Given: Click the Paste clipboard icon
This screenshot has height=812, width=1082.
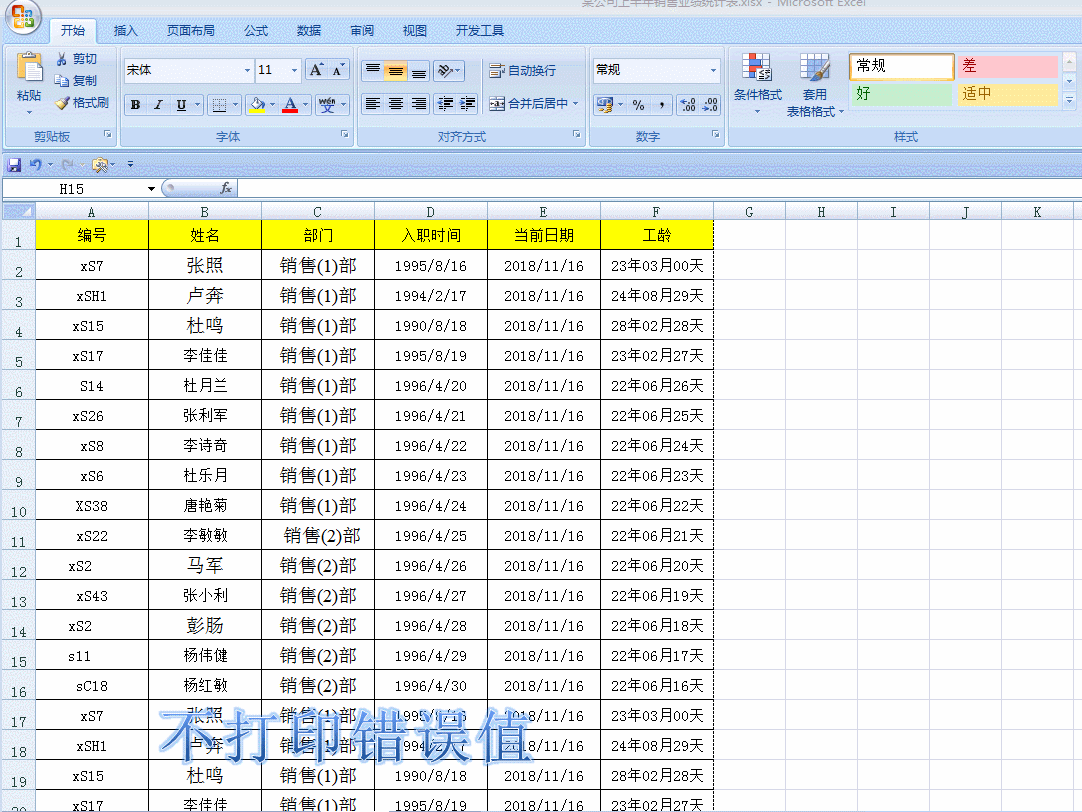Looking at the screenshot, I should pos(30,69).
